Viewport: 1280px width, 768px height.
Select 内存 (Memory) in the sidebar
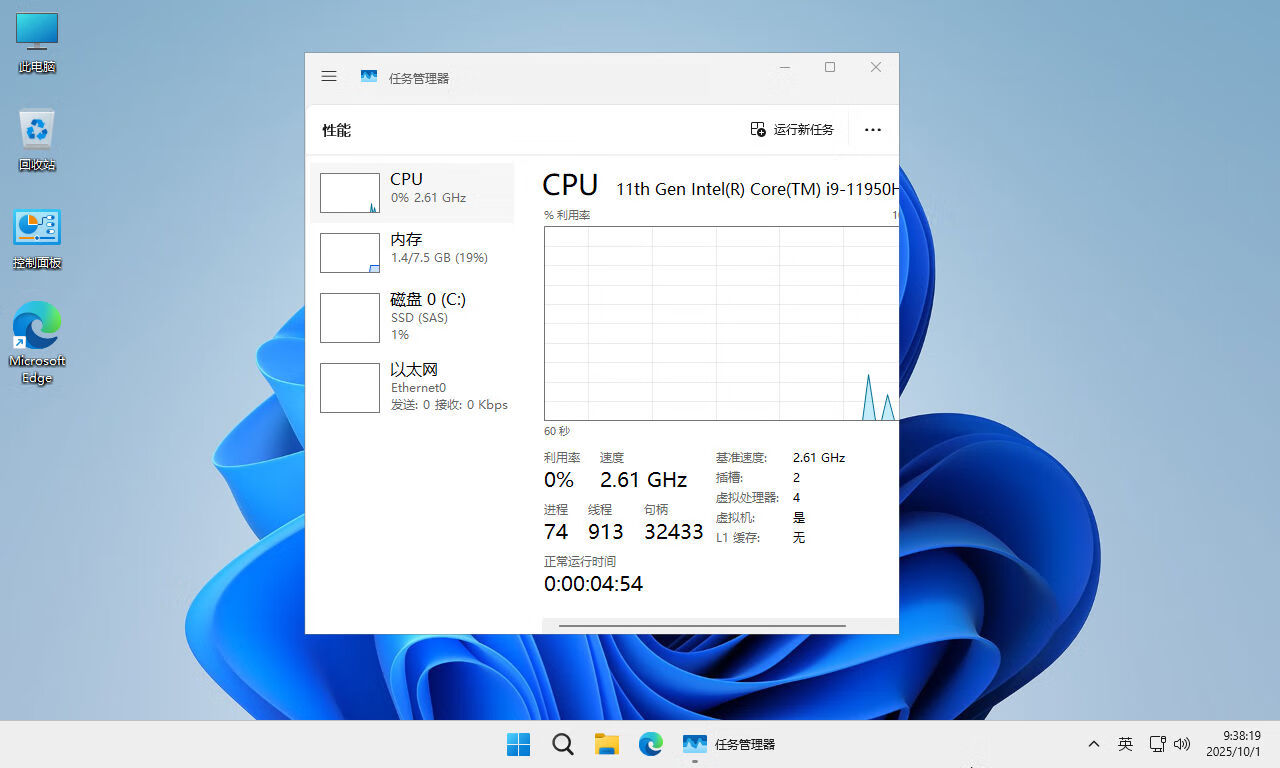412,252
